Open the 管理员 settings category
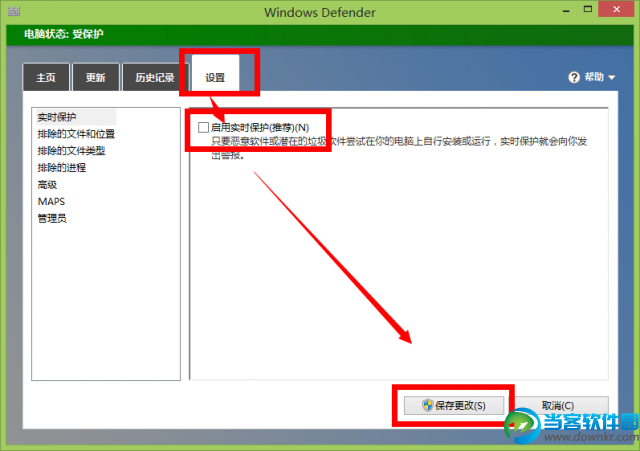Viewport: 640px width, 451px height. (x=52, y=219)
